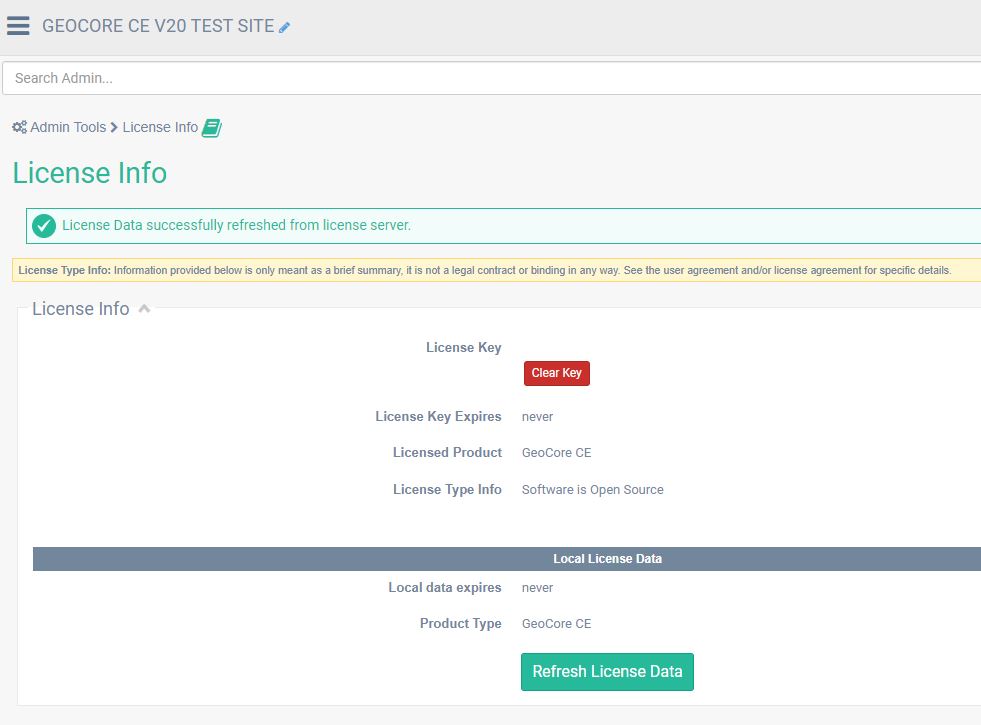Viewport: 981px width, 725px height.
Task: Open the hamburger navigation menu
Action: point(18,26)
